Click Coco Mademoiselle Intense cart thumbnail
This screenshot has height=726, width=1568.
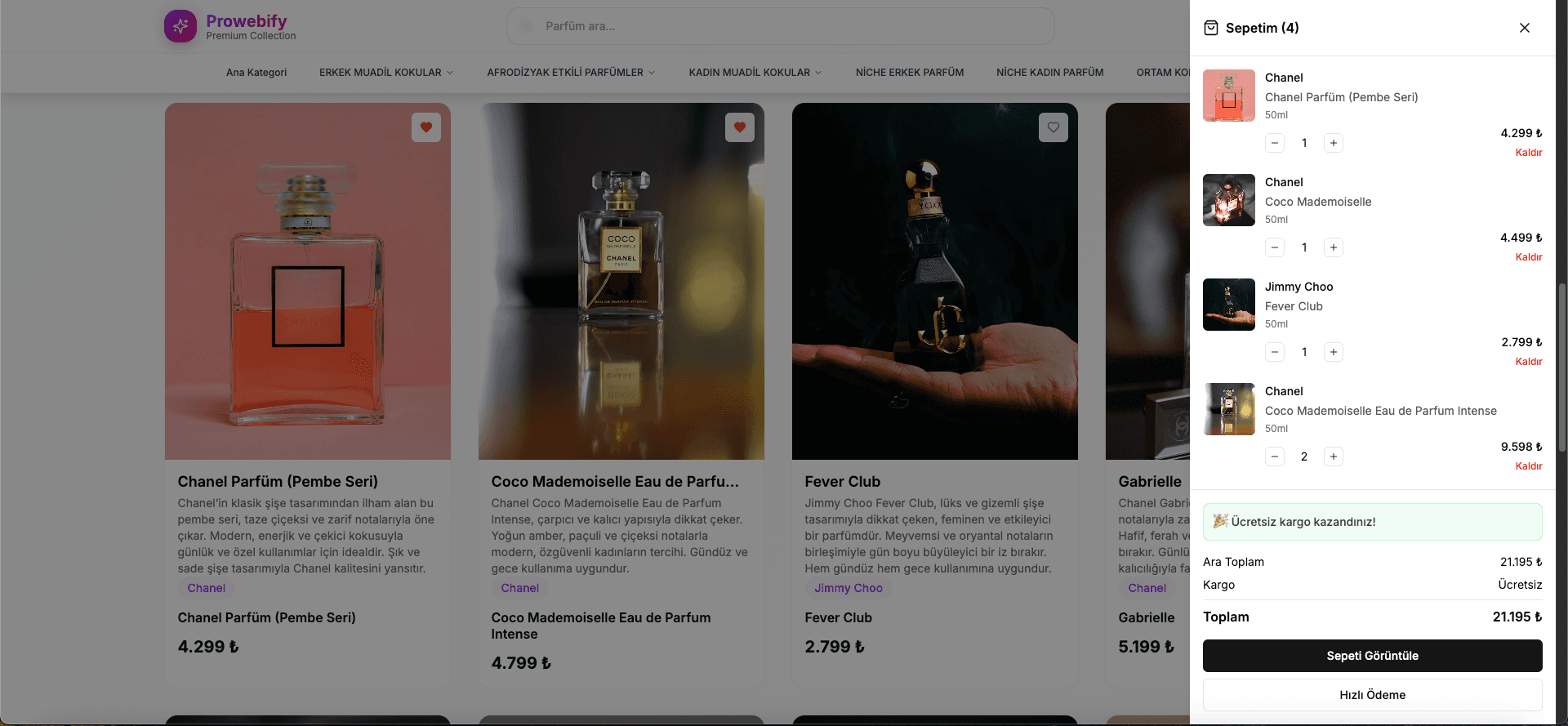[x=1229, y=409]
